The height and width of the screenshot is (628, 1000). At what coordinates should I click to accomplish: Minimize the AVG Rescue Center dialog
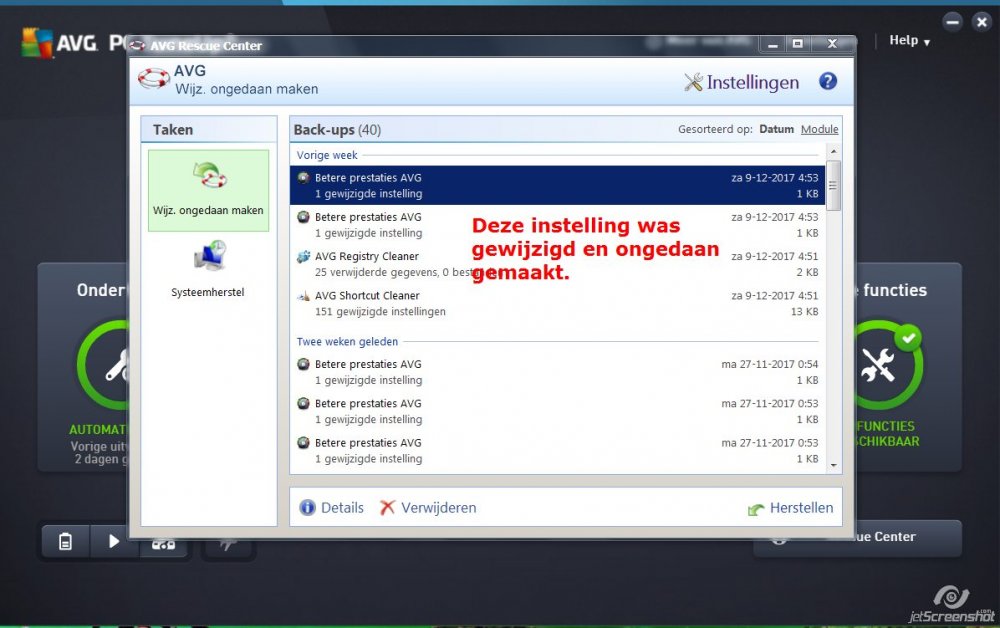point(773,43)
